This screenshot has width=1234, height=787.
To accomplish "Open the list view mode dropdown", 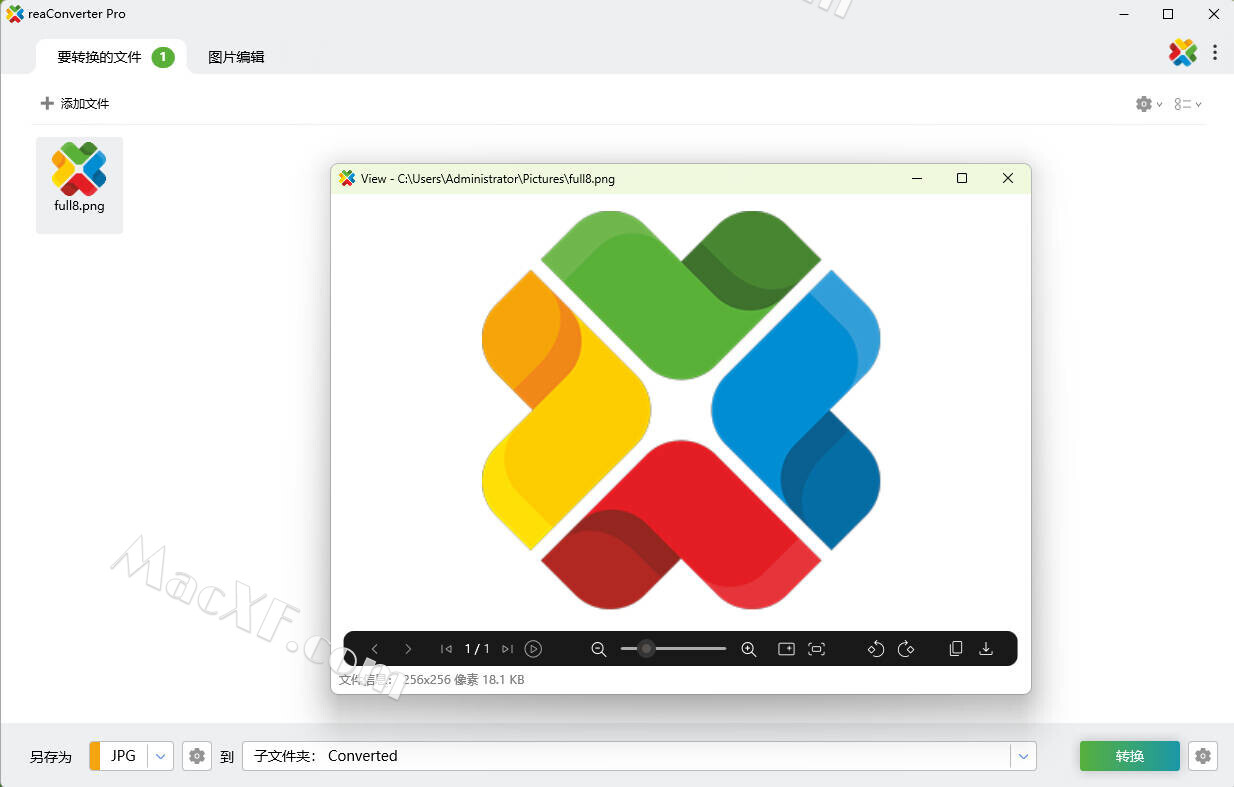I will point(1188,104).
